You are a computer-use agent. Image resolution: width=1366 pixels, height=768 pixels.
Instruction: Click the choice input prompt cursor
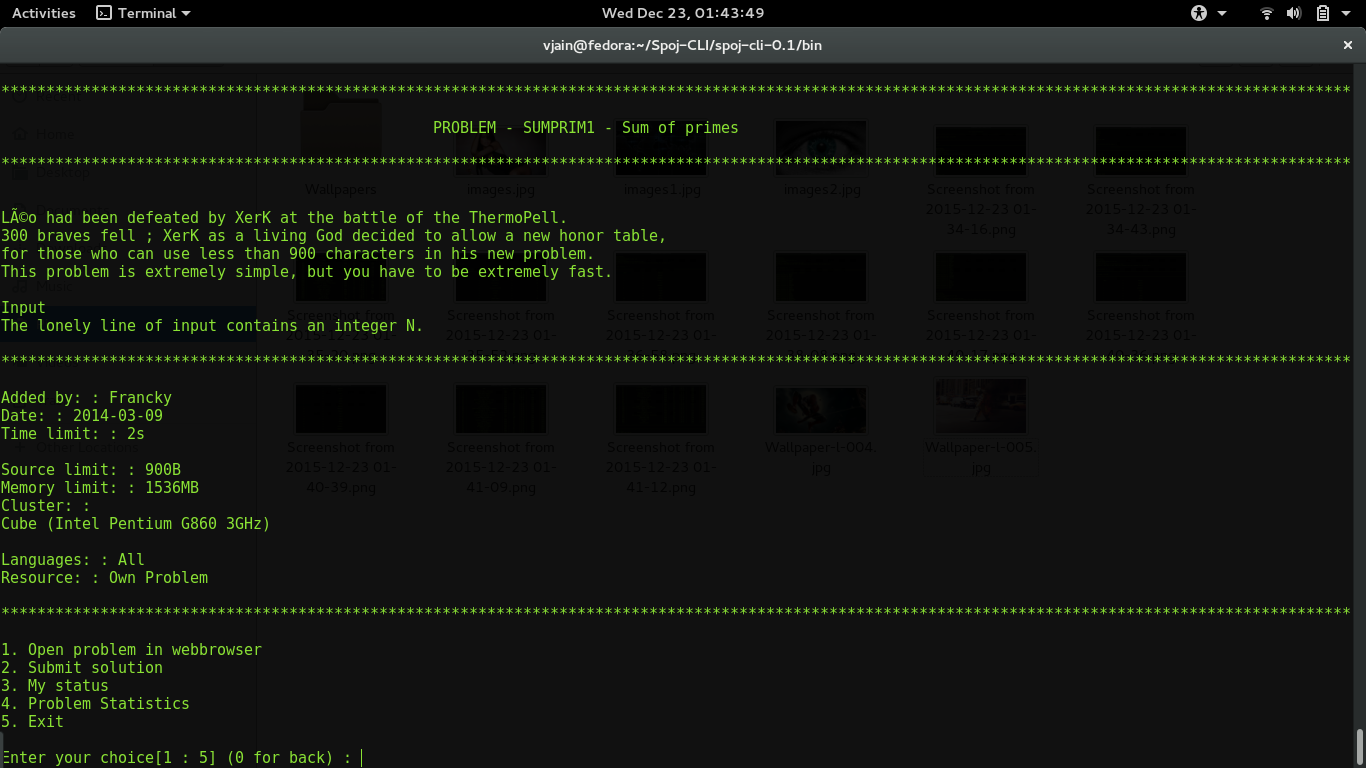click(x=361, y=758)
